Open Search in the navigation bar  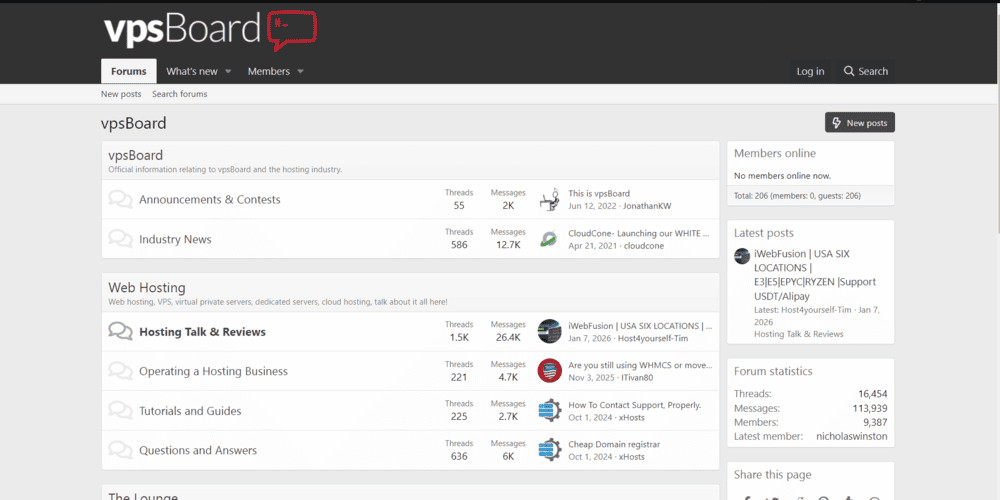tap(865, 71)
